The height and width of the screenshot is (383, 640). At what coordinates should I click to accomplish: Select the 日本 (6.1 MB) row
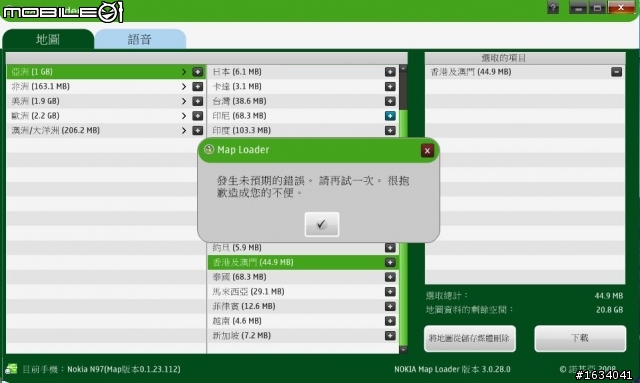point(303,72)
